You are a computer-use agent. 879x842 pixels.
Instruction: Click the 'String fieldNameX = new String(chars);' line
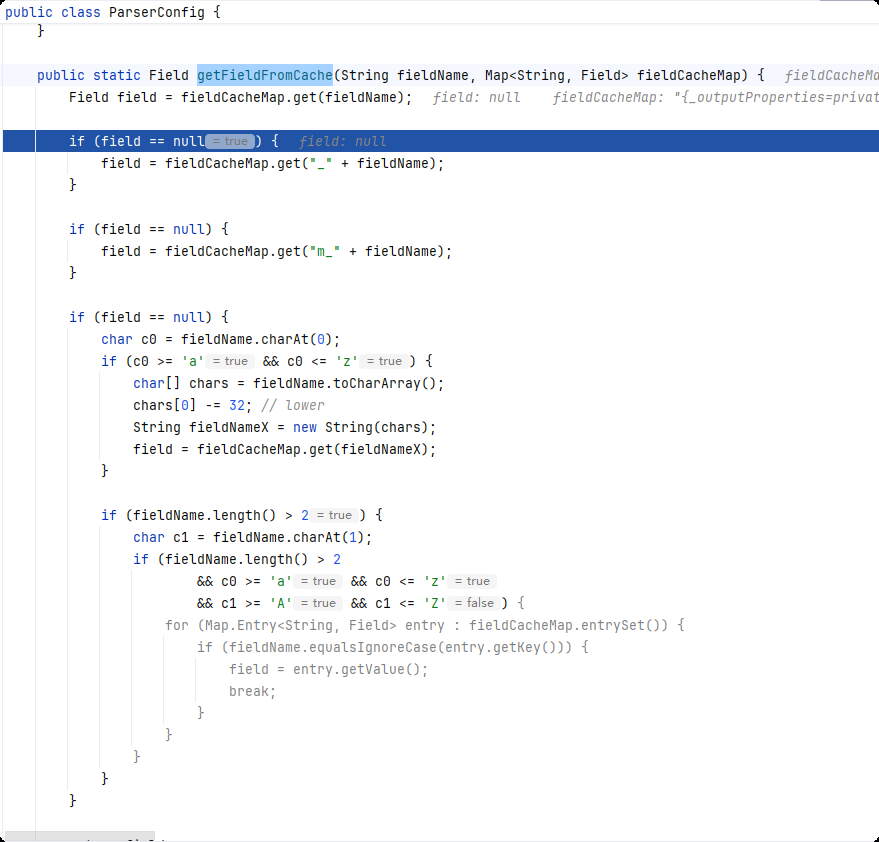[x=284, y=427]
